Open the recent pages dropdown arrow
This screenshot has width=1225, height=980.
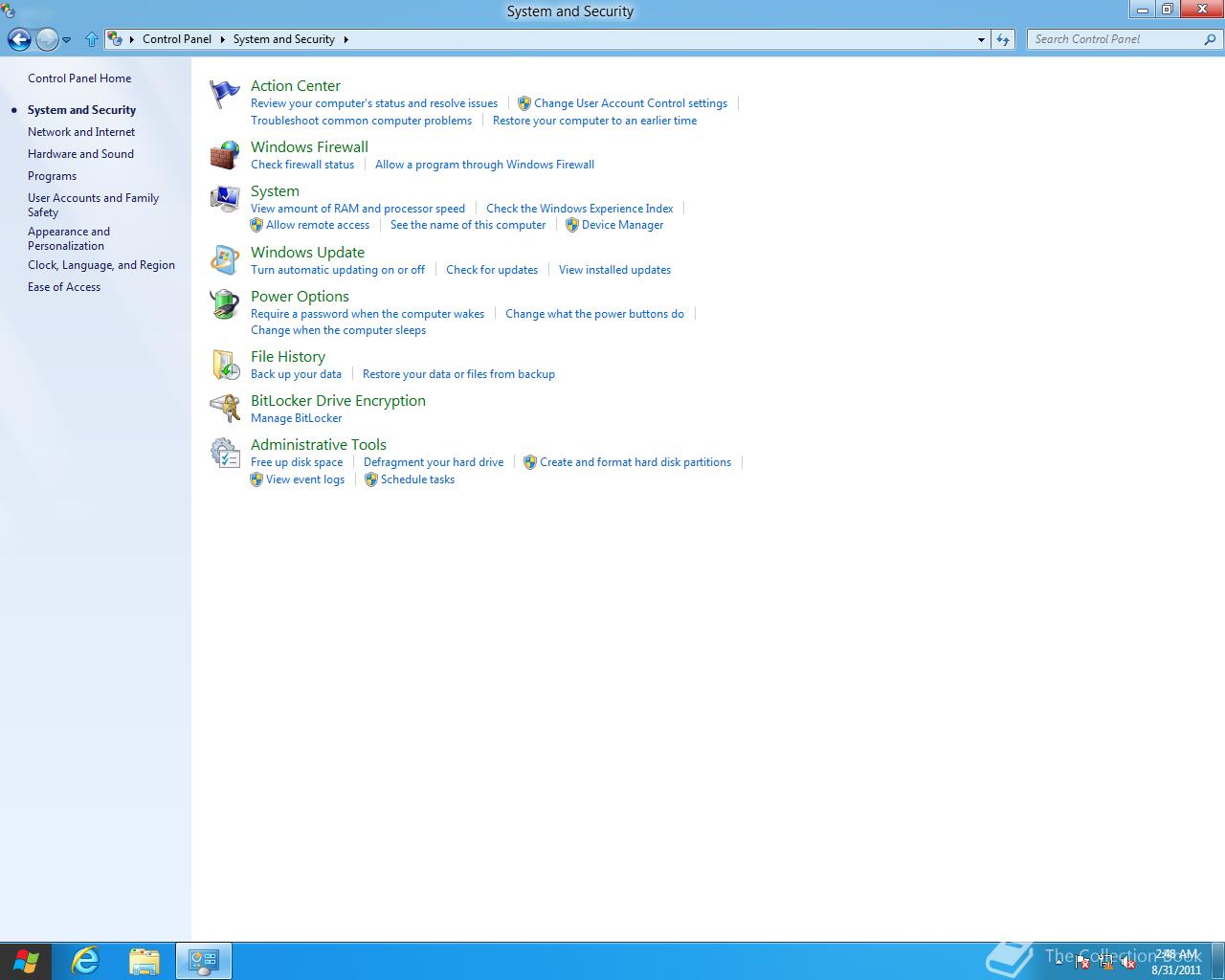[x=67, y=40]
